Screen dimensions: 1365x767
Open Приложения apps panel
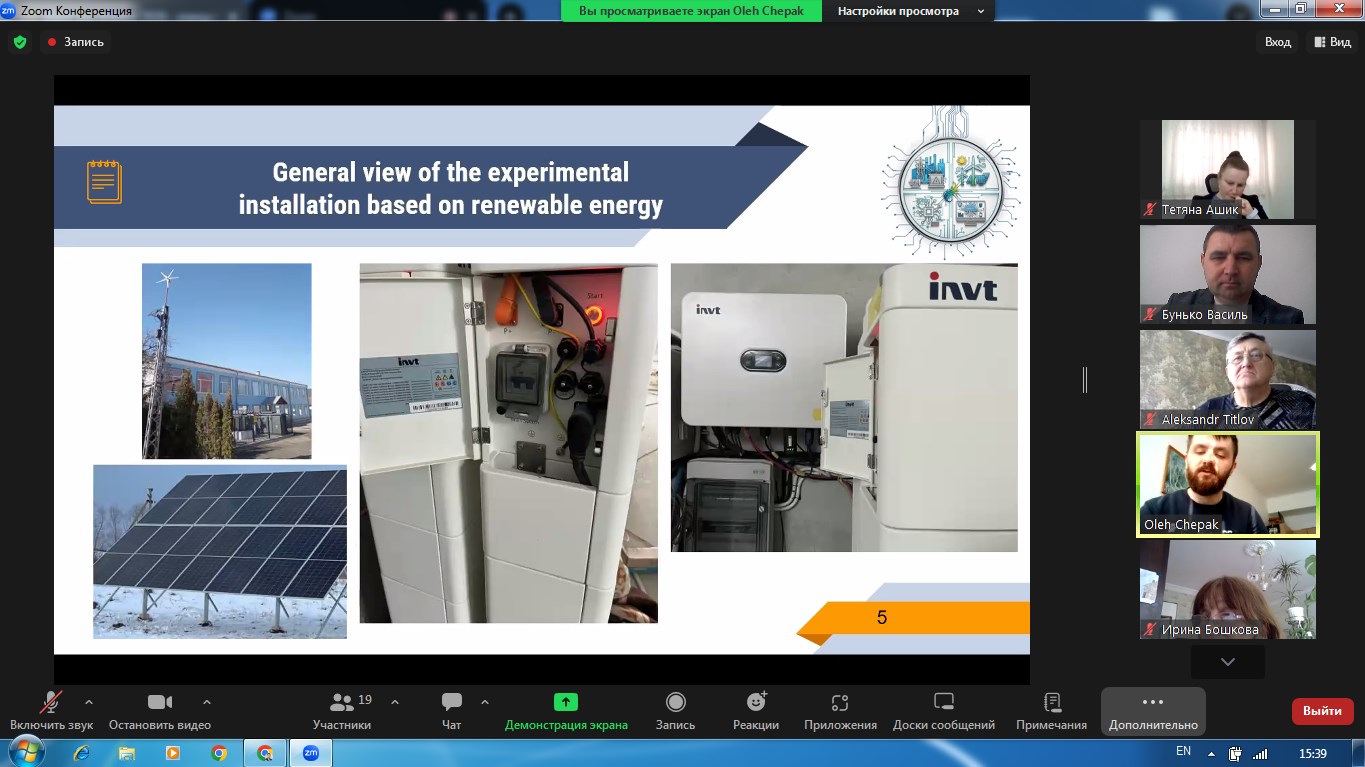840,711
